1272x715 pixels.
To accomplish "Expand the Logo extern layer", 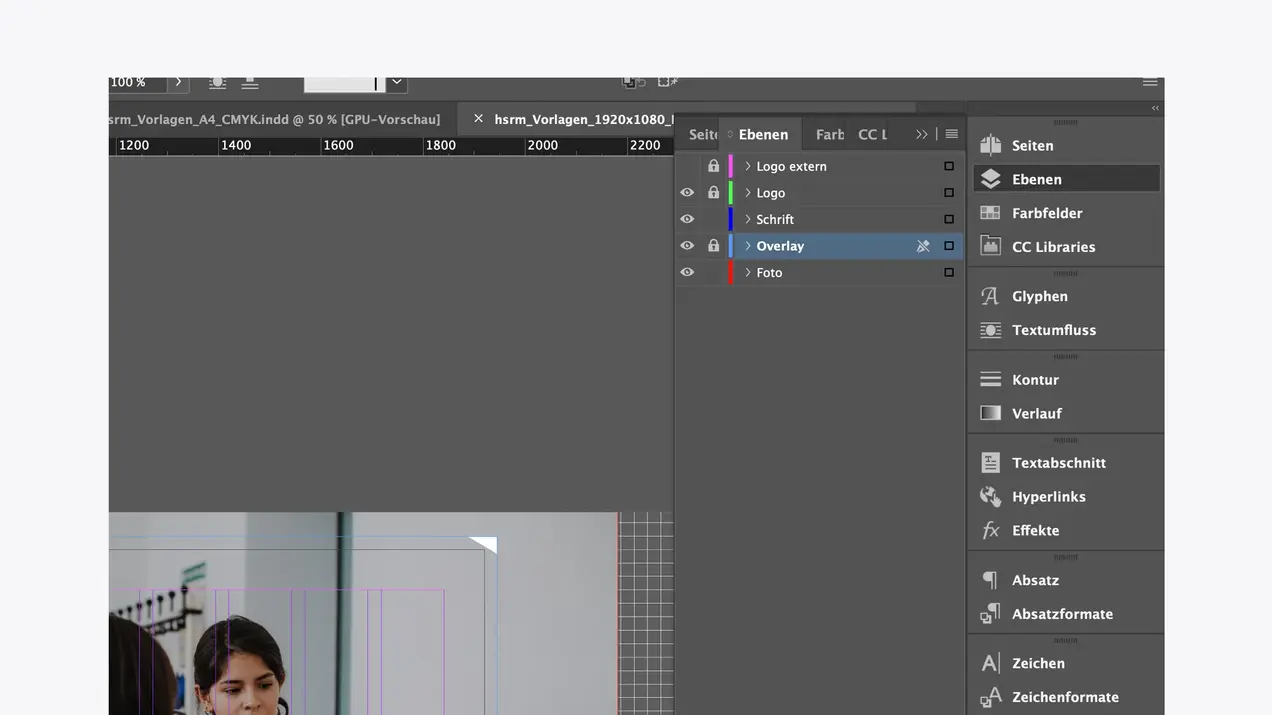I will tap(746, 166).
